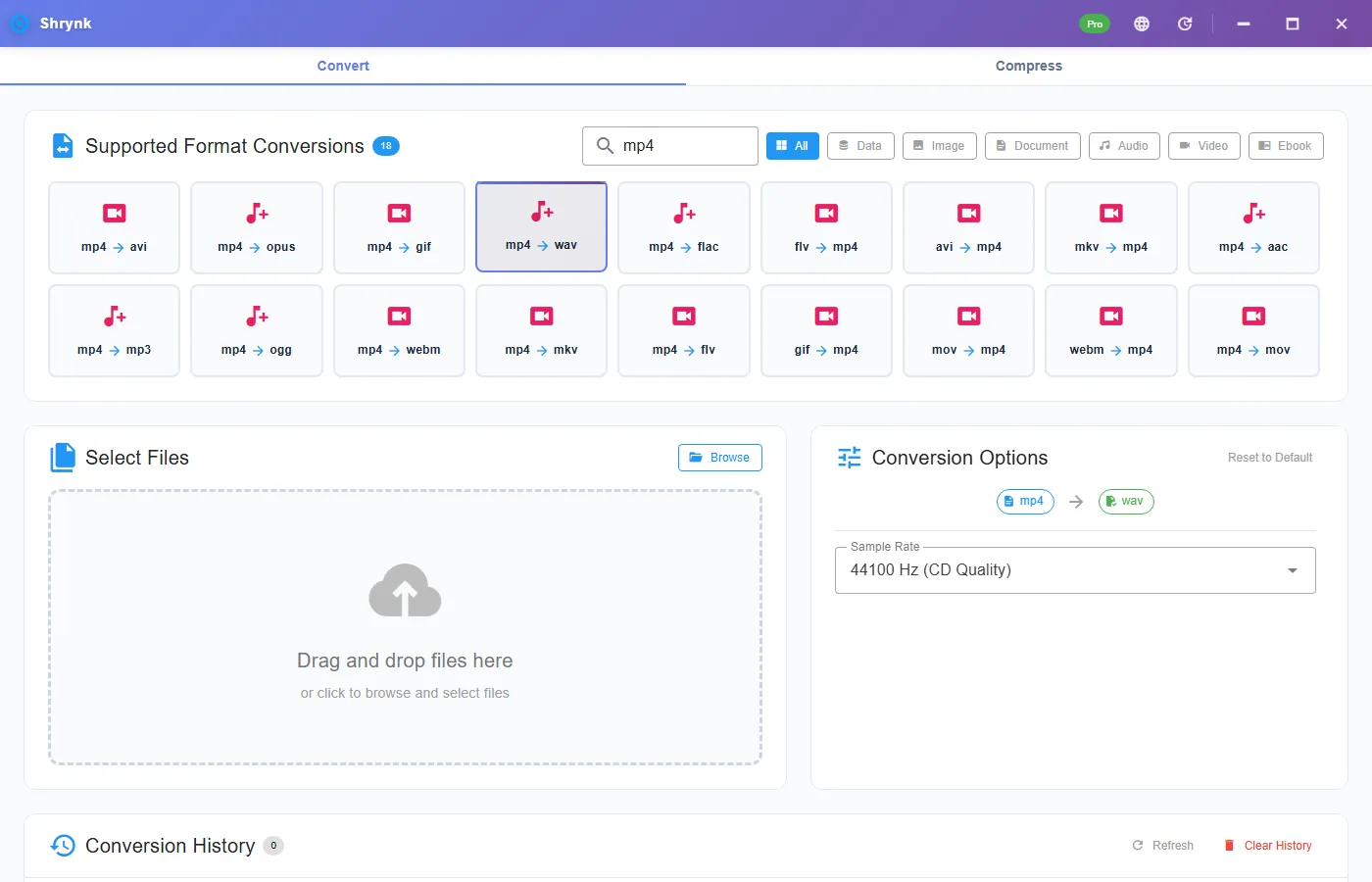The height and width of the screenshot is (882, 1372).
Task: Pick the mp4 to gif conversion card
Action: [399, 227]
